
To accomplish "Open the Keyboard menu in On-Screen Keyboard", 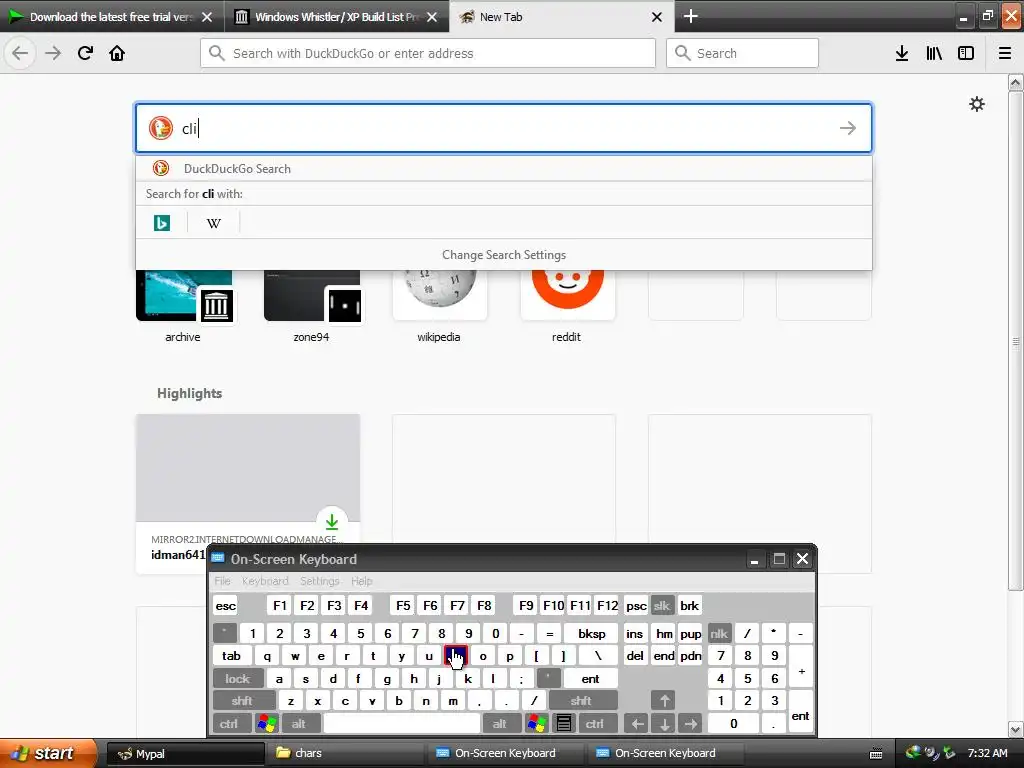I will coord(265,581).
